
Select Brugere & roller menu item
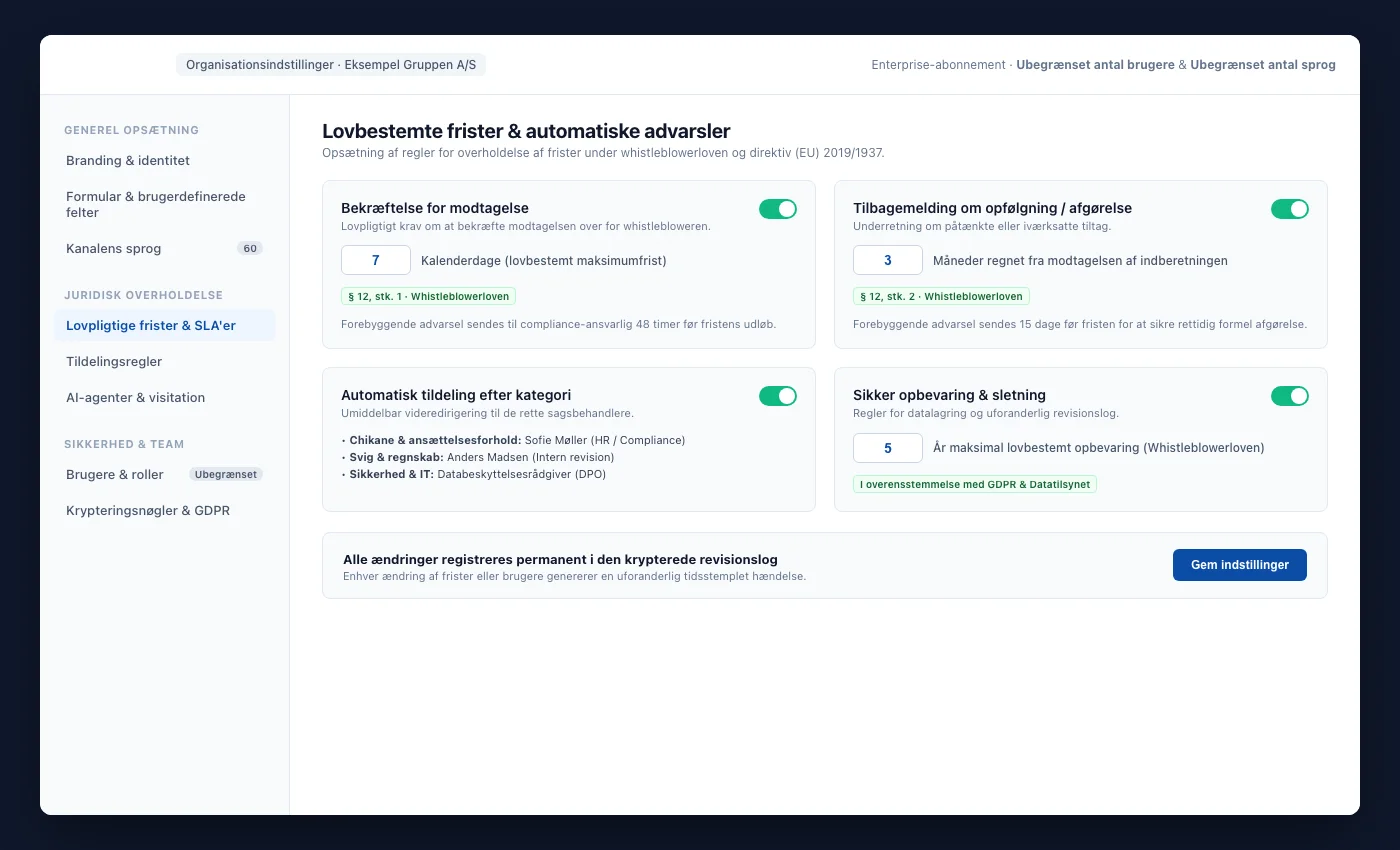(x=165, y=474)
